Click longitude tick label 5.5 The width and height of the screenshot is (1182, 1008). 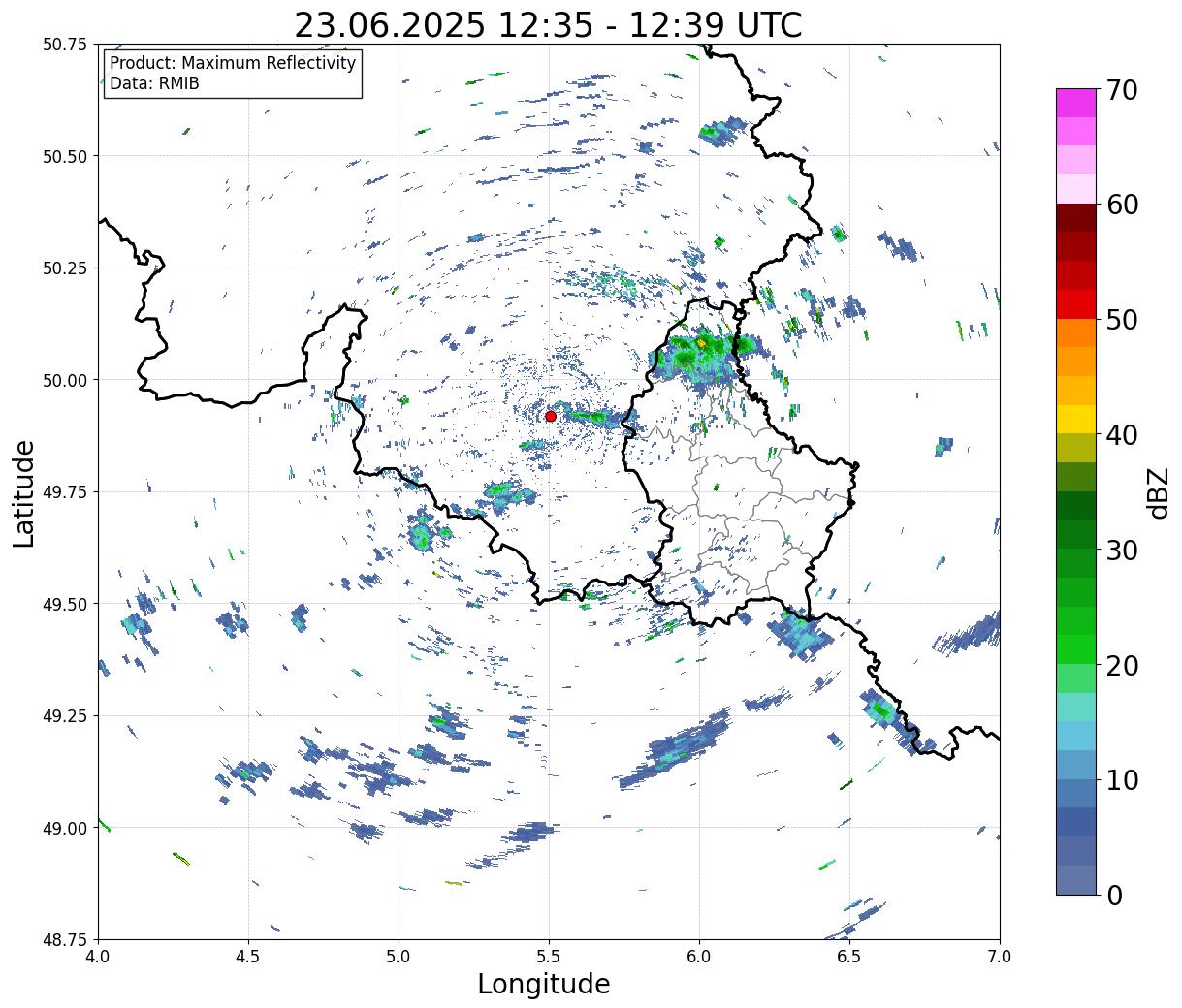point(549,956)
